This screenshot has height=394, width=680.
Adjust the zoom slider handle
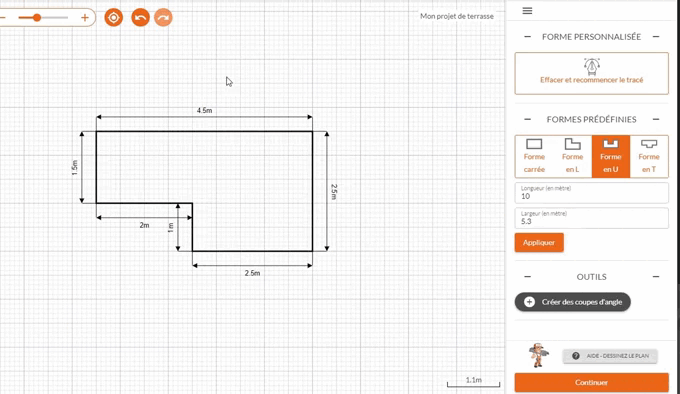[x=37, y=18]
